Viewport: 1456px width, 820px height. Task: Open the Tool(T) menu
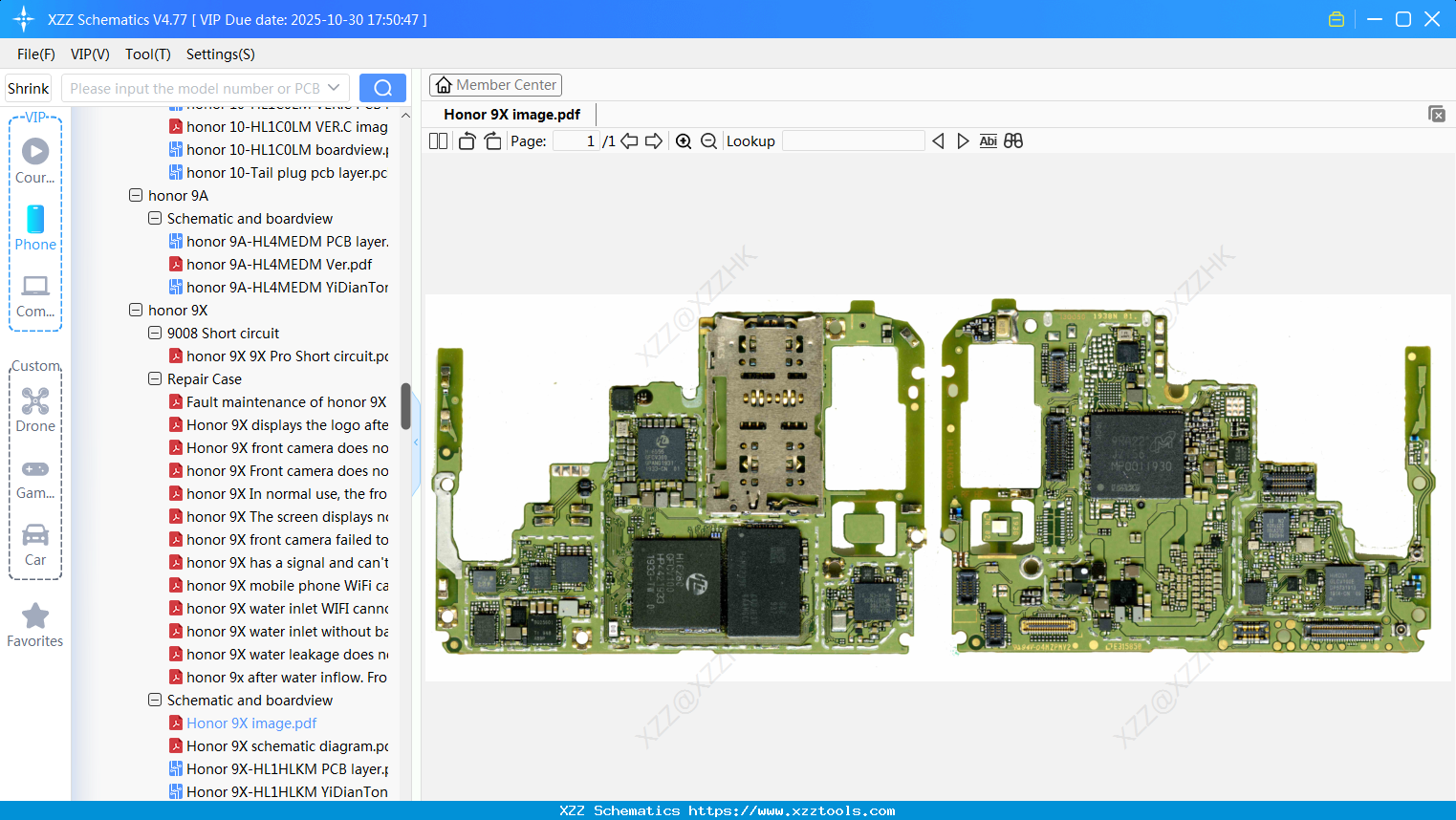(148, 54)
